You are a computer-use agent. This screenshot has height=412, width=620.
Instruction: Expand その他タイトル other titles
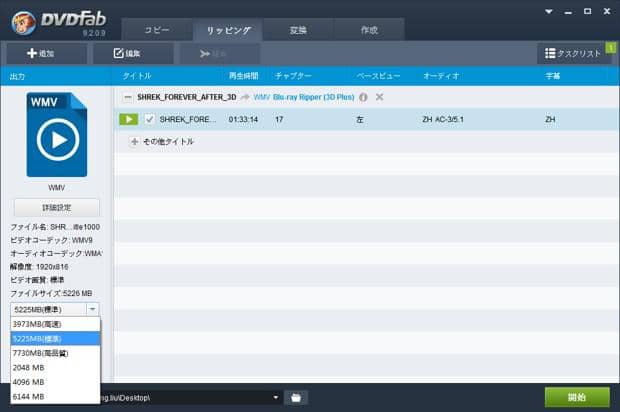[x=134, y=142]
